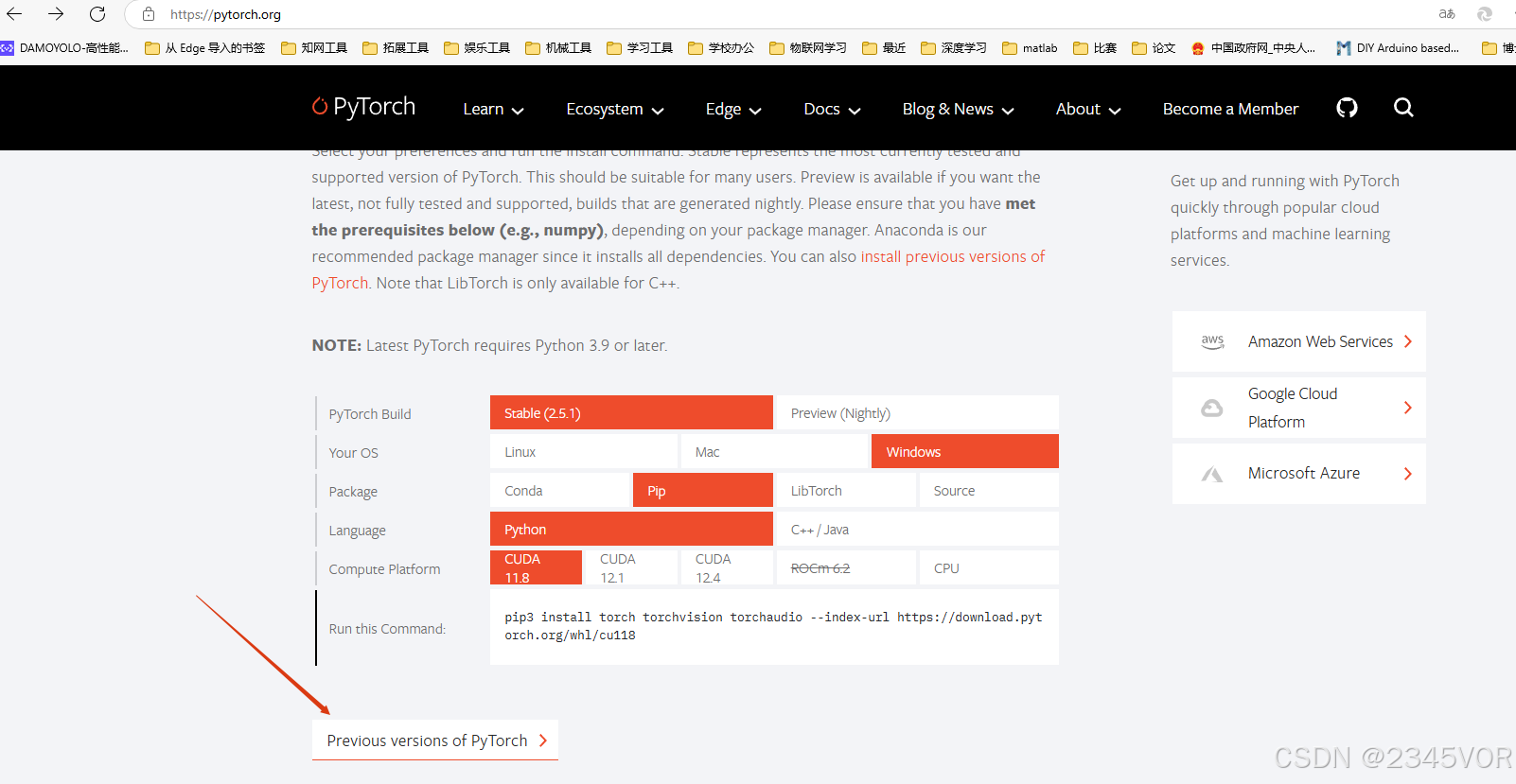Reload the page with refresh icon
Image resolution: width=1516 pixels, height=784 pixels.
pyautogui.click(x=97, y=14)
